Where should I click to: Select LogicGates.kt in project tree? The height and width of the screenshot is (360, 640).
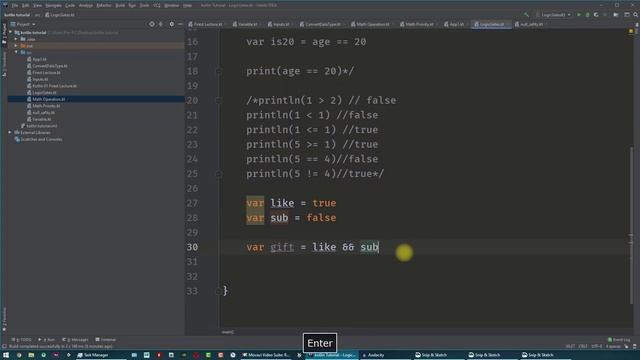coord(44,93)
